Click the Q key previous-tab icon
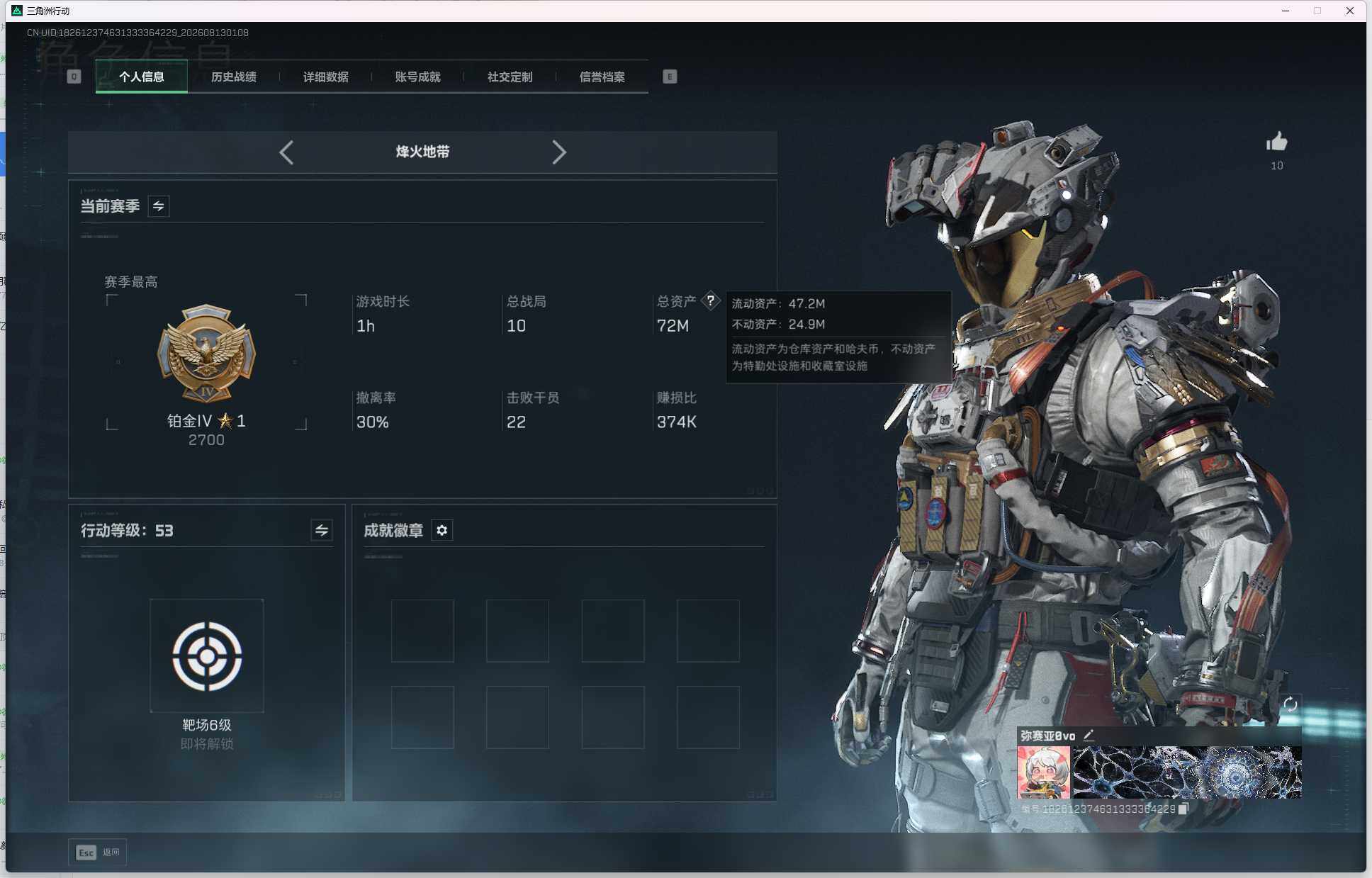1372x878 pixels. pyautogui.click(x=74, y=77)
